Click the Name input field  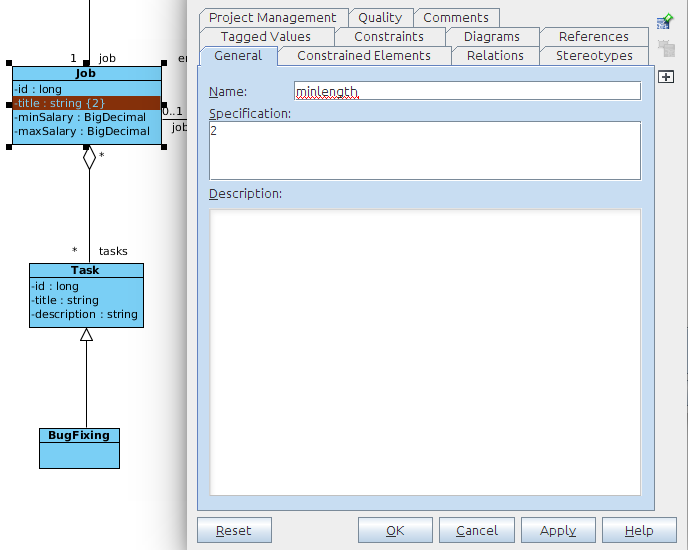(x=467, y=91)
